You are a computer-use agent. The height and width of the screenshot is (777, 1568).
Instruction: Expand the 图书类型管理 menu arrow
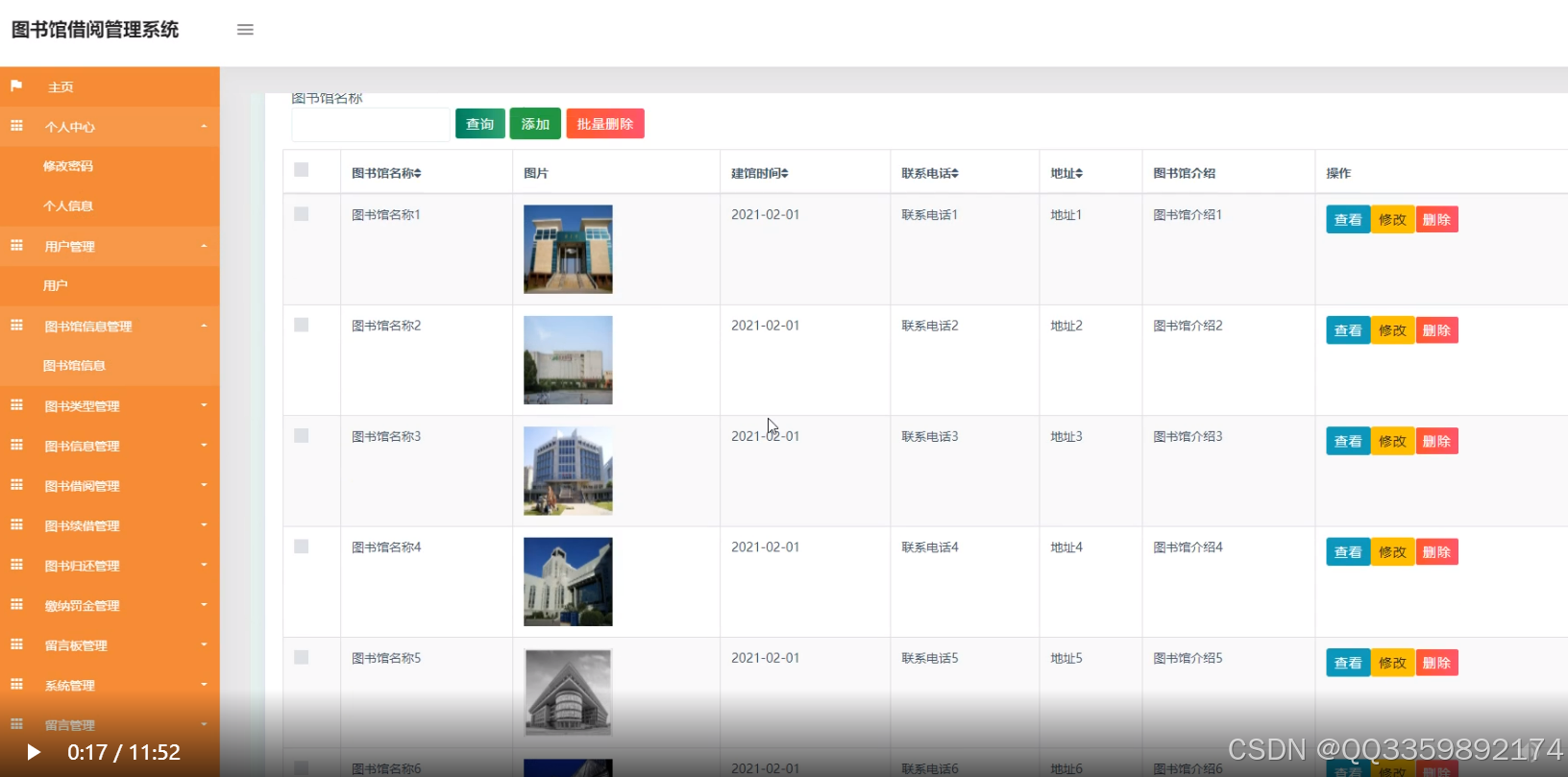[x=204, y=405]
